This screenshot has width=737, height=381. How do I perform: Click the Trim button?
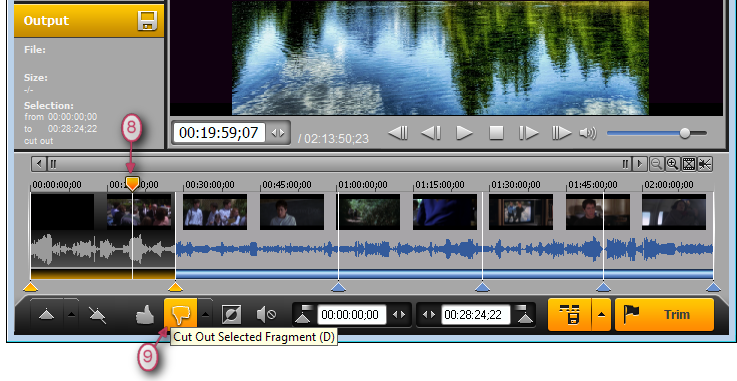tap(664, 314)
